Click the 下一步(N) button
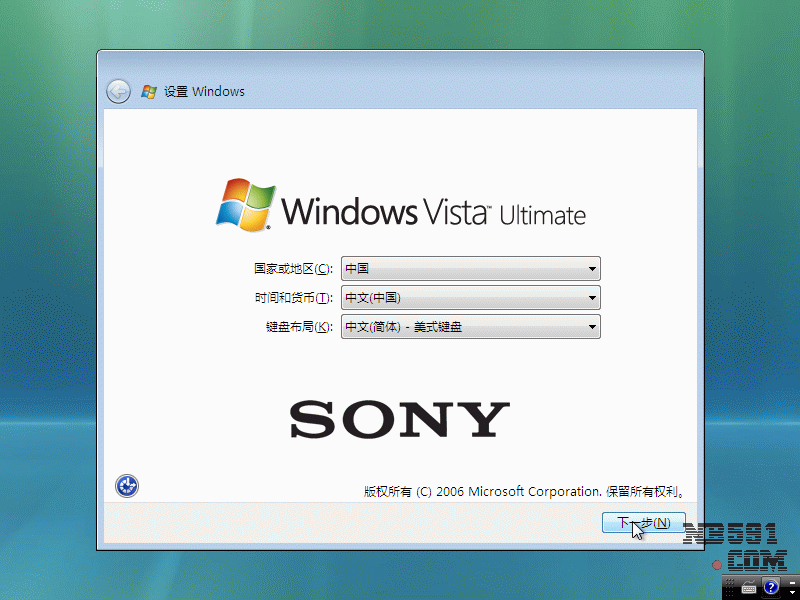This screenshot has width=800, height=600. 643,522
